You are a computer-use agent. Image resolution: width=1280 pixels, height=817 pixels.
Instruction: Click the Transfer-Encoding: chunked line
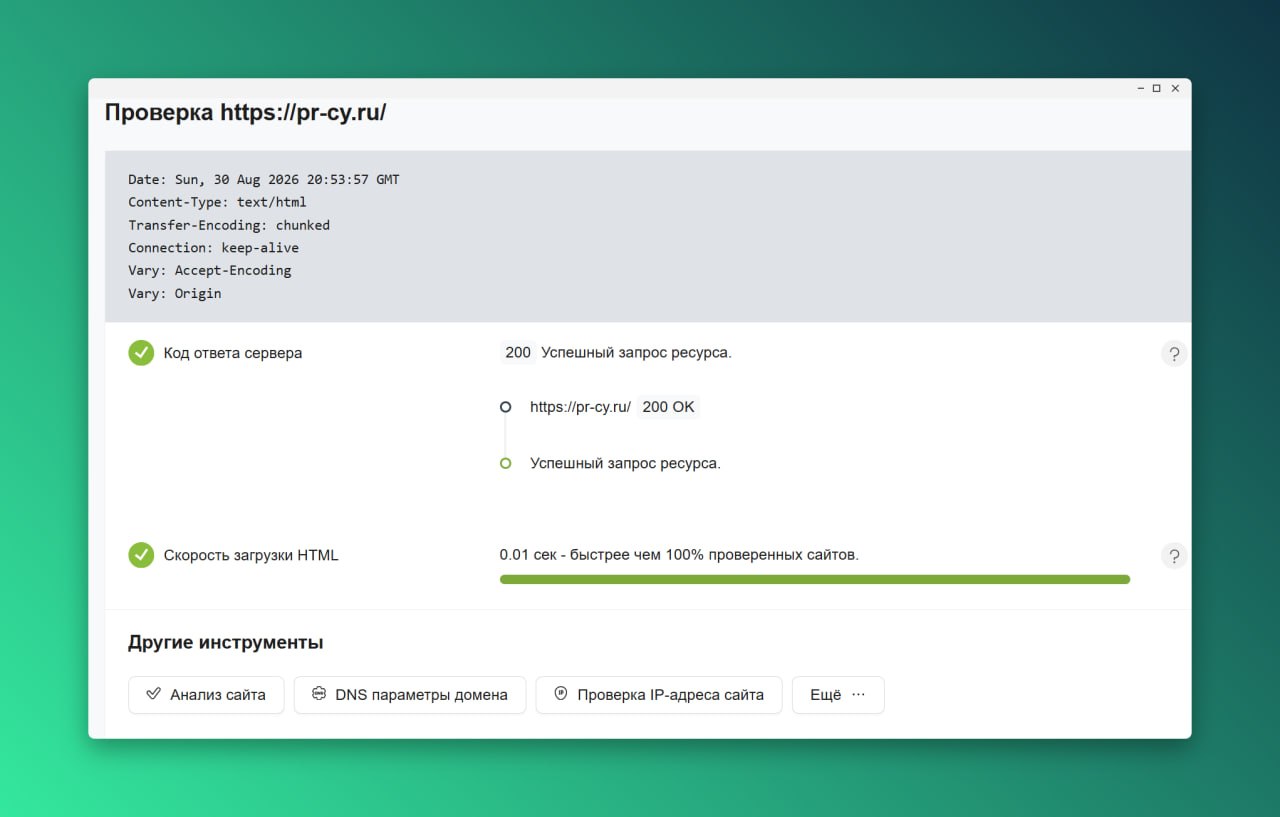click(229, 225)
